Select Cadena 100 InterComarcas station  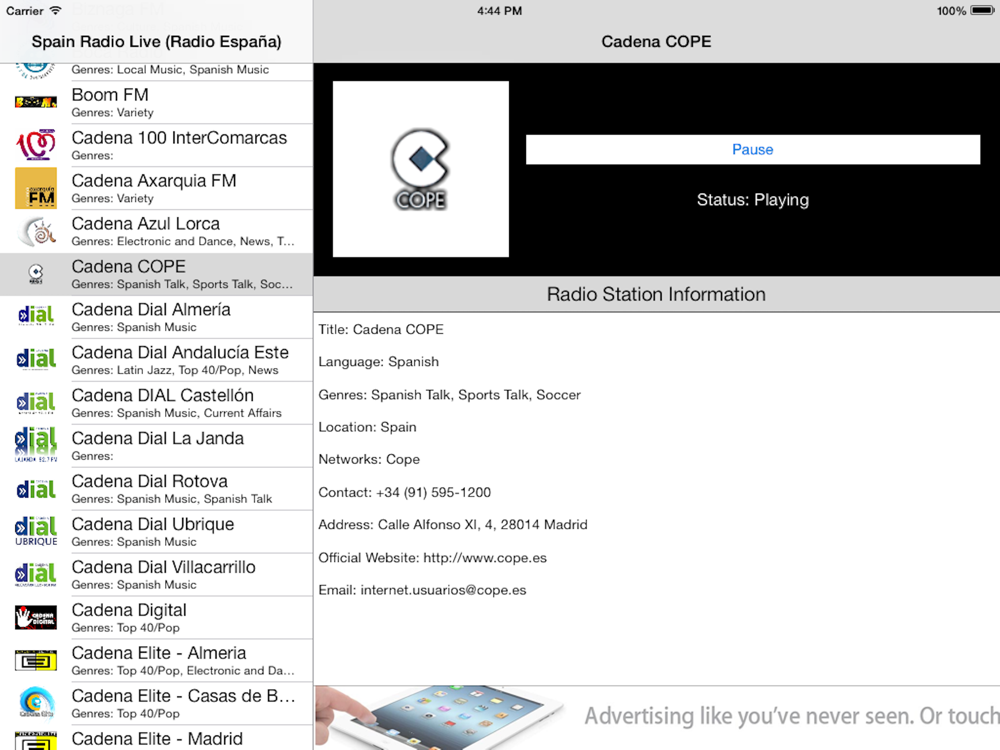156,145
